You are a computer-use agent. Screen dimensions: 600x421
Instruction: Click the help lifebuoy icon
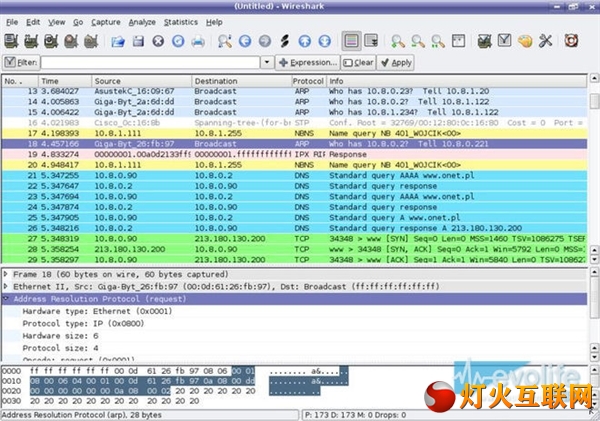tap(572, 41)
